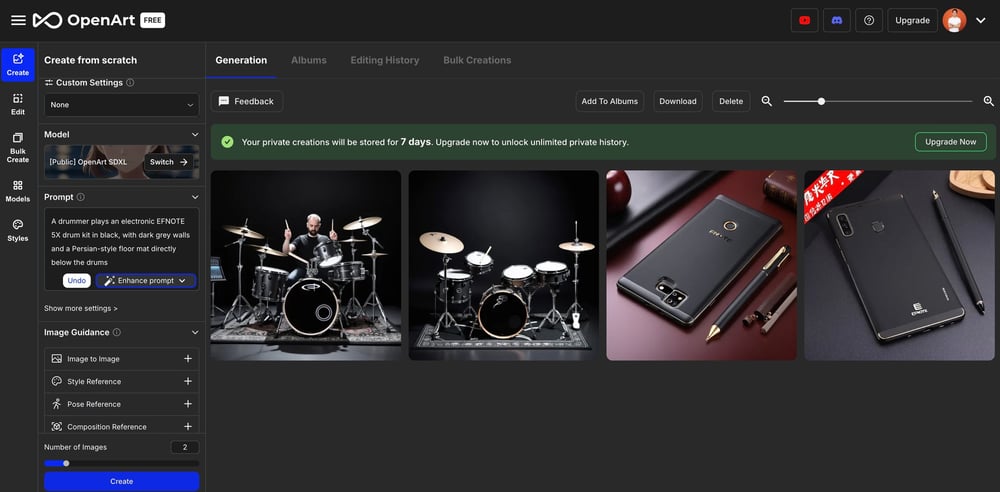The image size is (1000, 492).
Task: Open the Custom Settings None dropdown
Action: tap(121, 105)
